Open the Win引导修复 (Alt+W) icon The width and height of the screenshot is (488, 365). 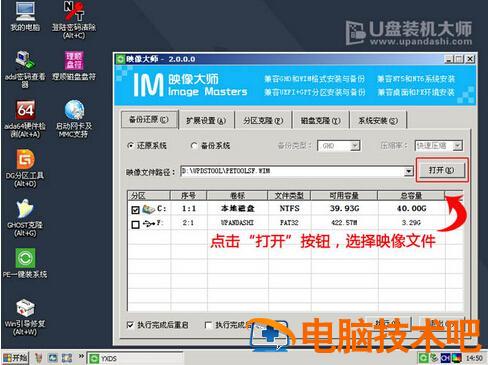click(x=25, y=316)
